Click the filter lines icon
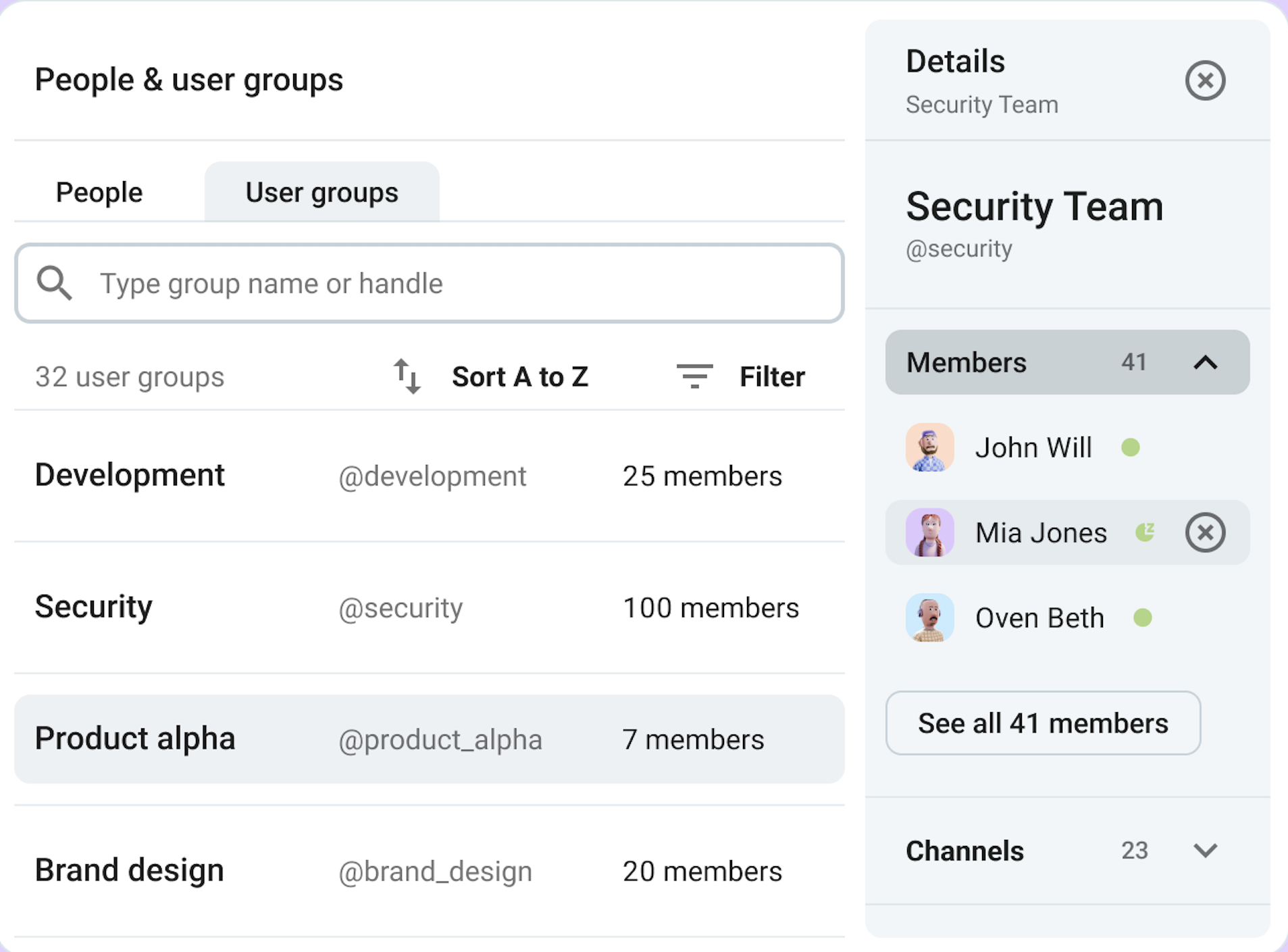Image resolution: width=1288 pixels, height=952 pixels. coord(694,376)
